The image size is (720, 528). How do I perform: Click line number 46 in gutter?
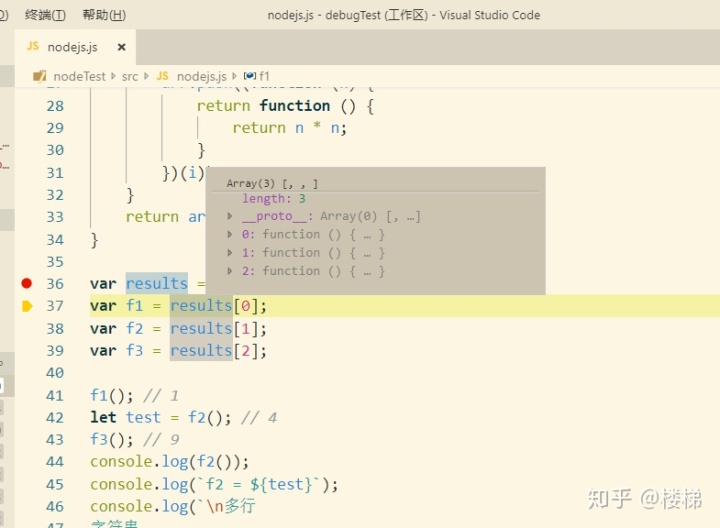55,506
